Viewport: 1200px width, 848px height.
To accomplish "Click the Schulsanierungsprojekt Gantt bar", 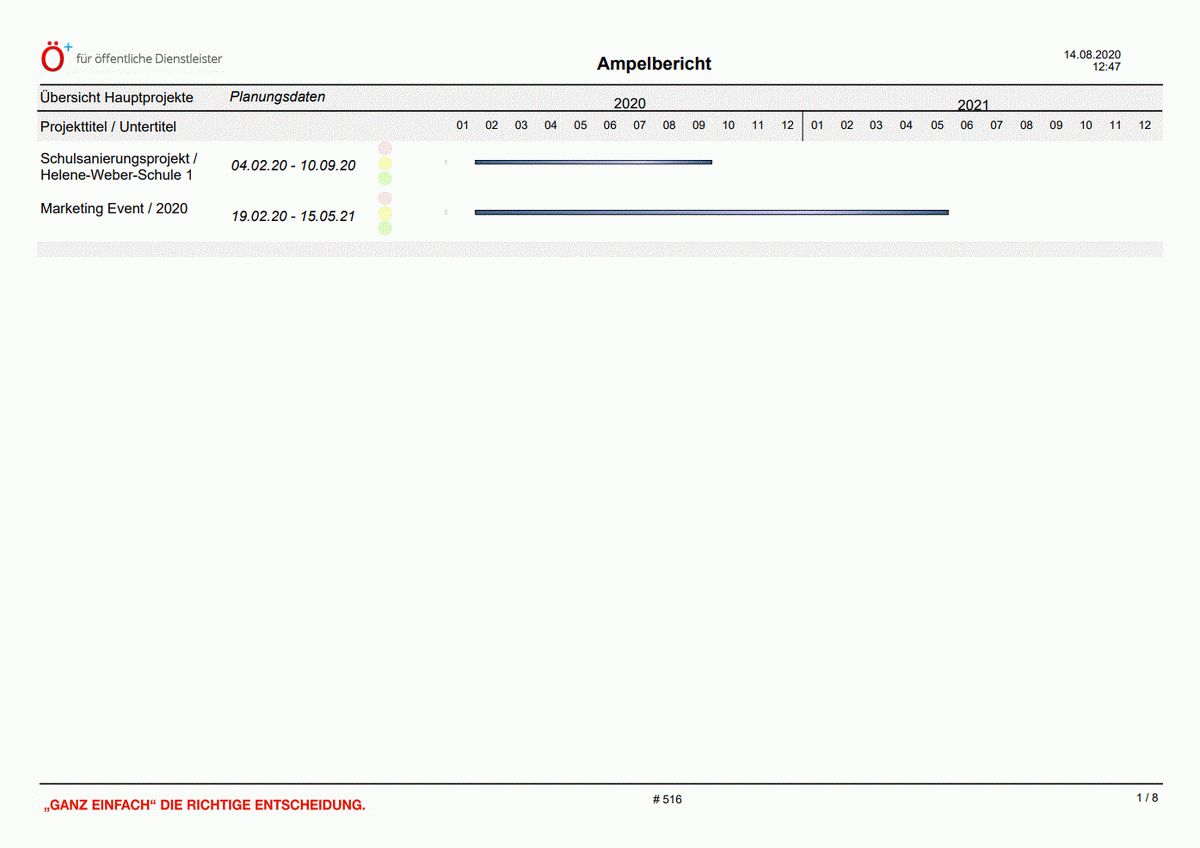I will click(x=593, y=162).
